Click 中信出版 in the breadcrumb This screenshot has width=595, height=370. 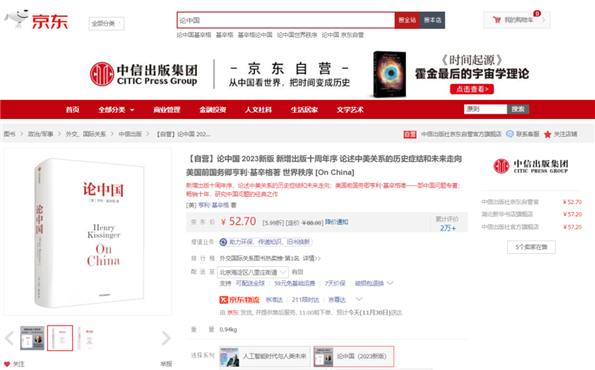[x=130, y=134]
